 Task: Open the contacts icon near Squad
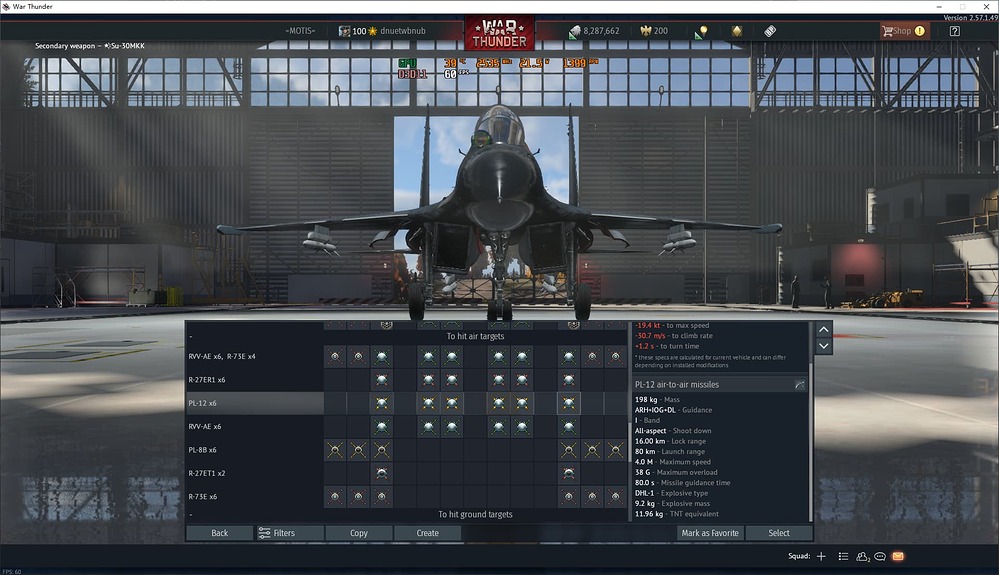[863, 557]
